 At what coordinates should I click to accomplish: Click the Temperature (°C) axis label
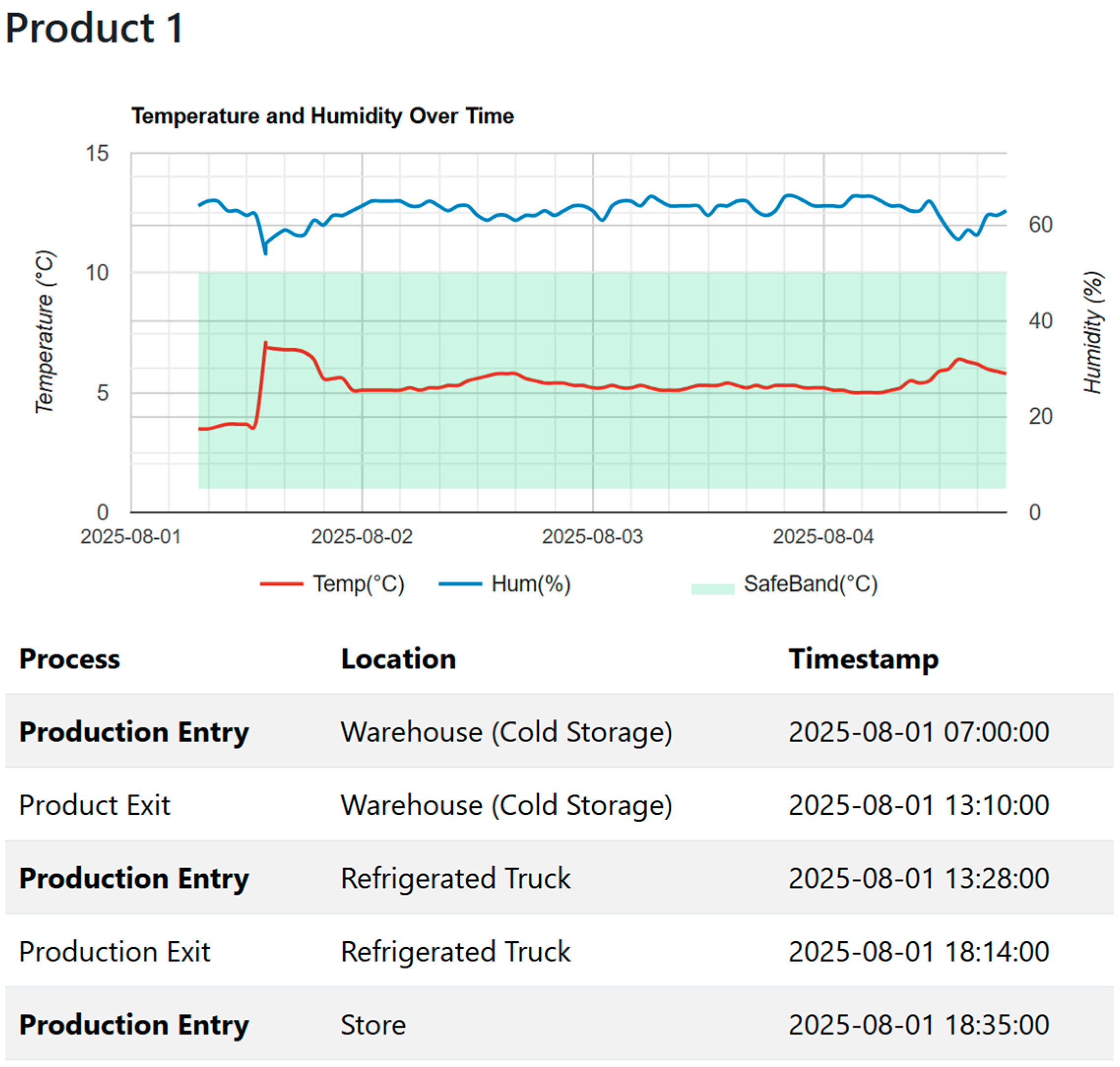click(x=44, y=332)
